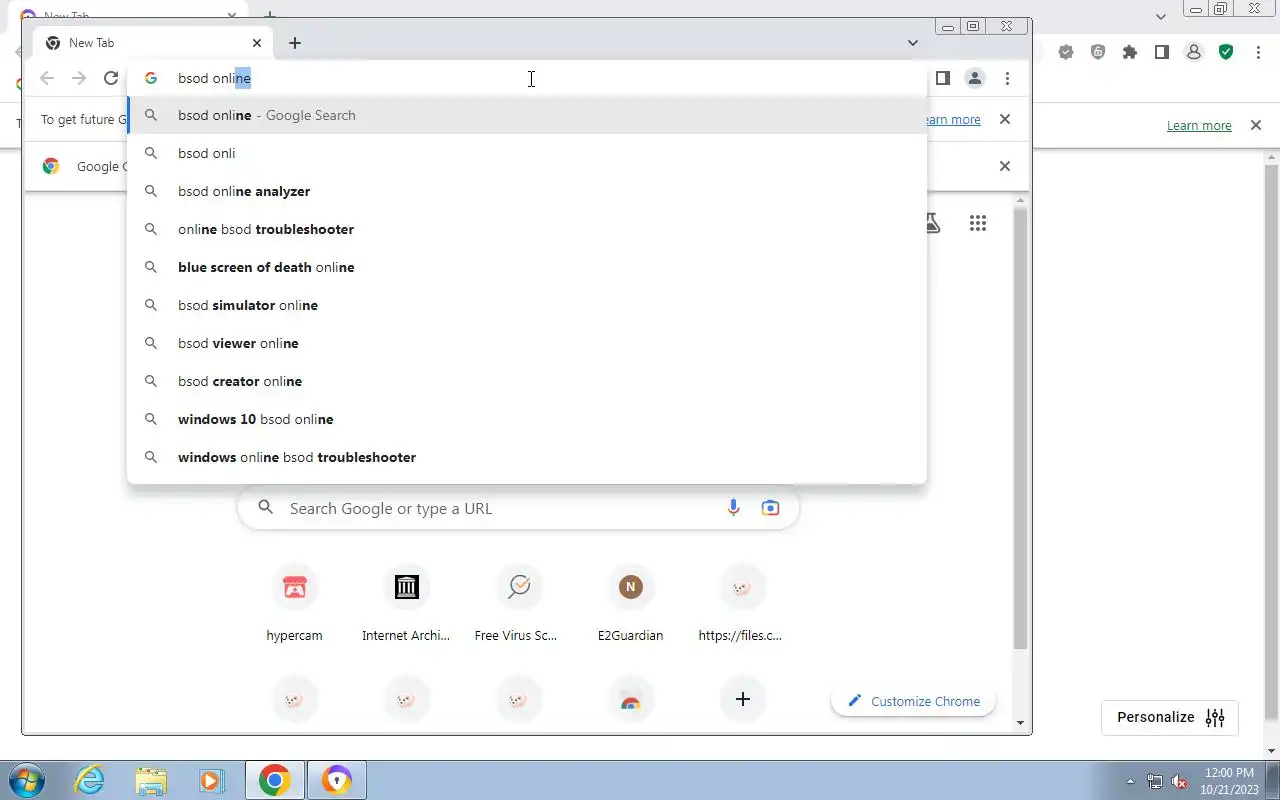The width and height of the screenshot is (1280, 800).
Task: Show hidden tray icons arrow
Action: (1131, 781)
